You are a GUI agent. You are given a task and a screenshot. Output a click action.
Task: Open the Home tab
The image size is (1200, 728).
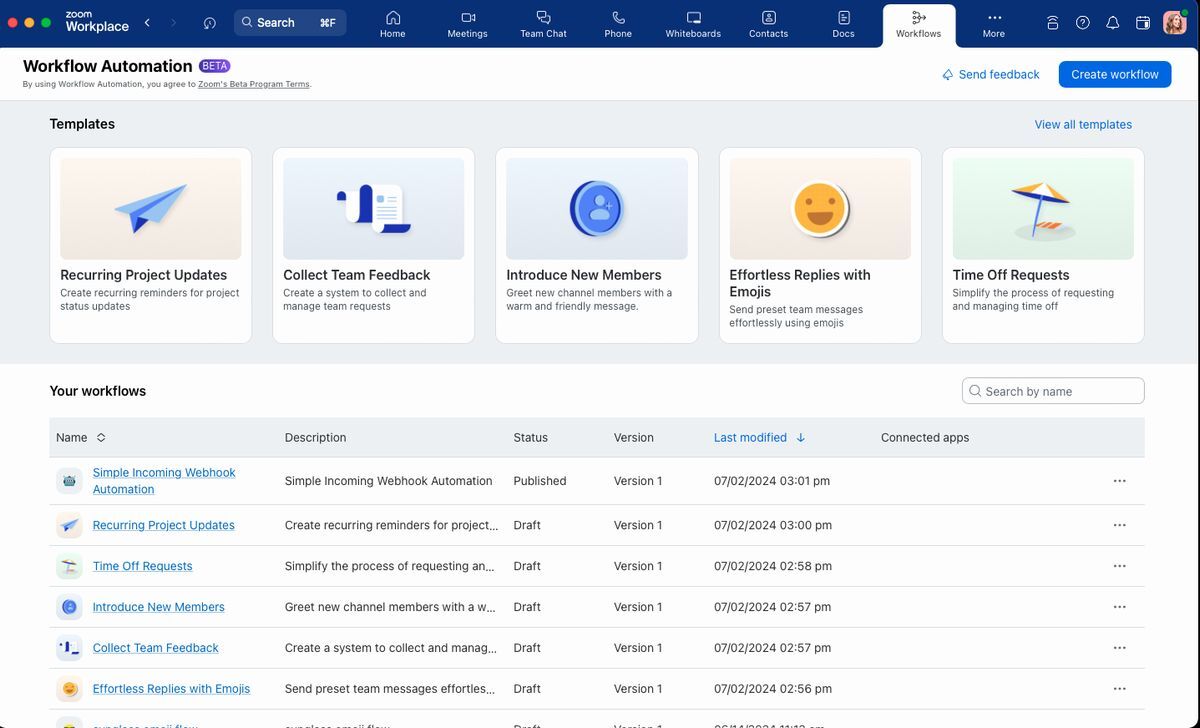click(x=393, y=24)
